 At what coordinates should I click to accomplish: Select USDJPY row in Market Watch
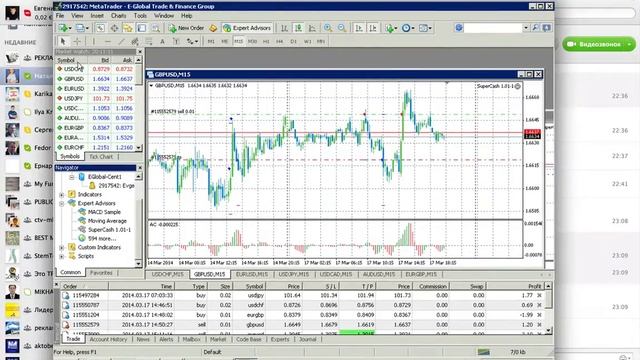[96, 98]
